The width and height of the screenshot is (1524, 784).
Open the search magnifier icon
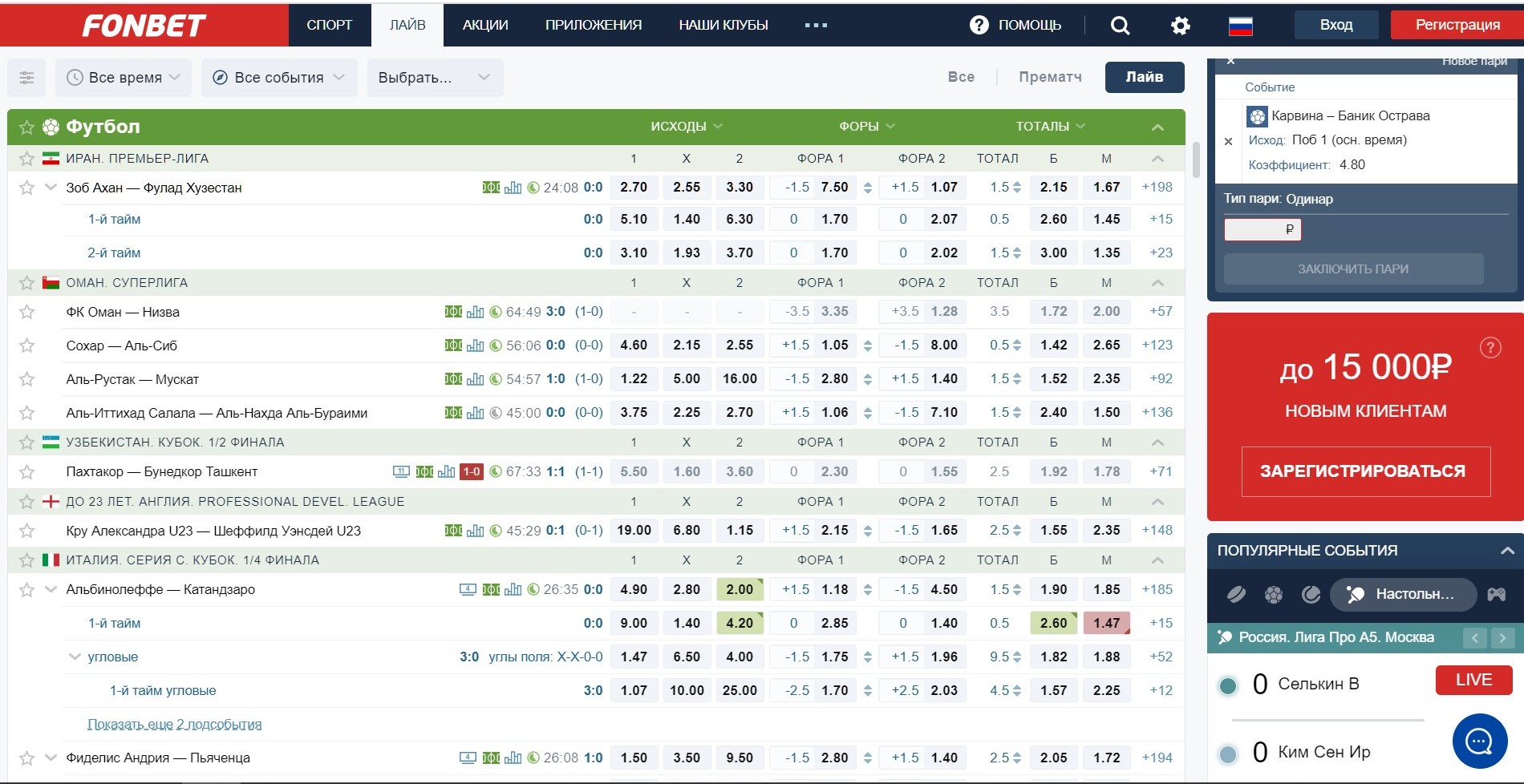pyautogui.click(x=1120, y=26)
